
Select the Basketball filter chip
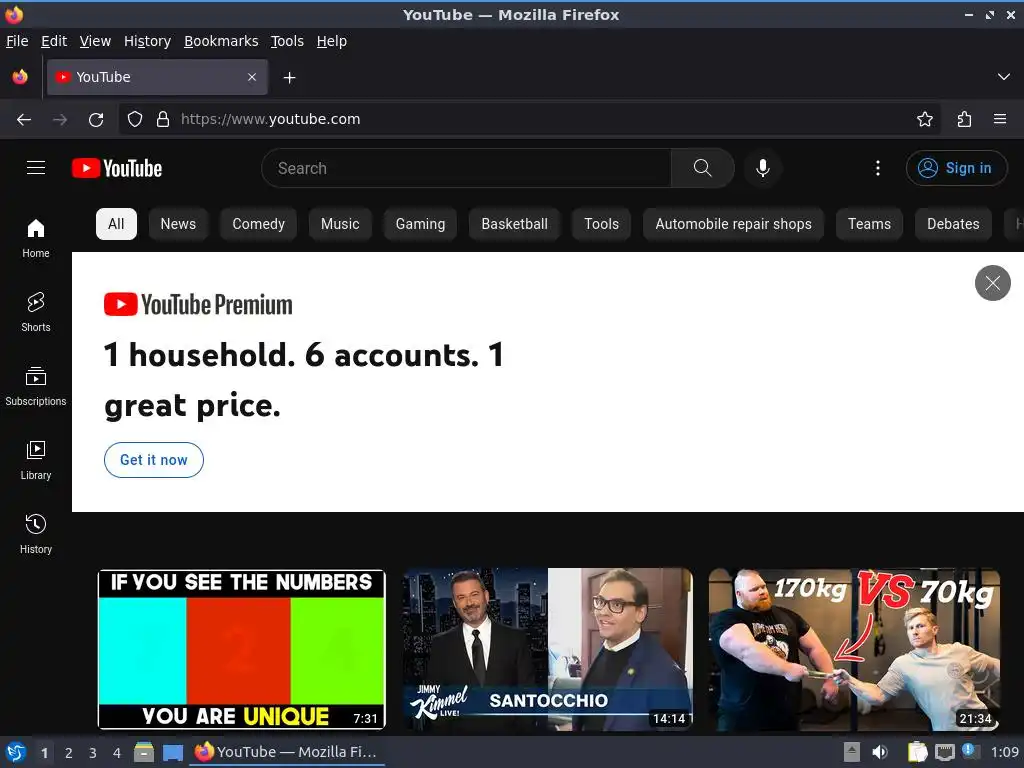pos(515,224)
